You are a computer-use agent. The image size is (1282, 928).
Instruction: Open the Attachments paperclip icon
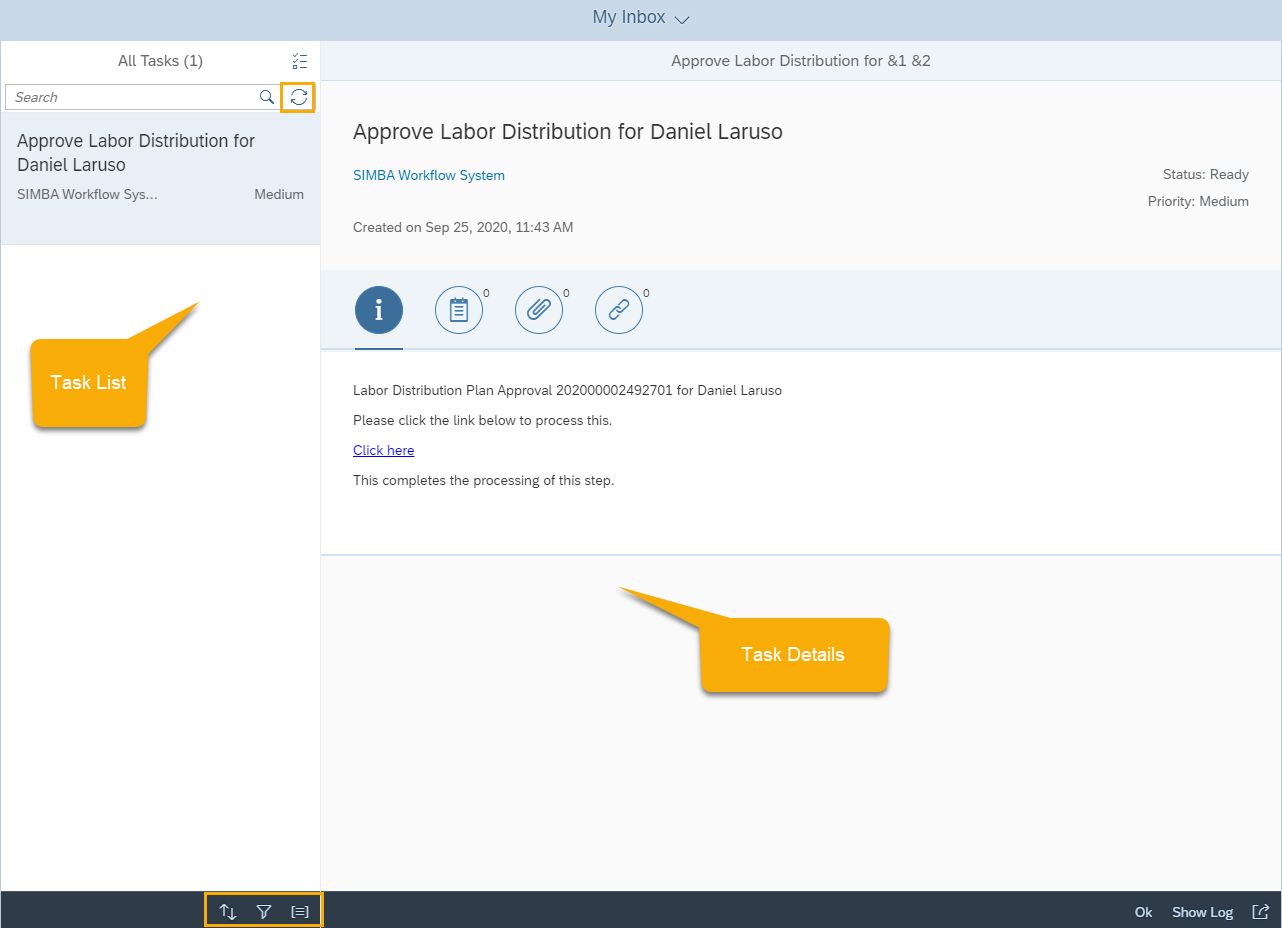539,310
